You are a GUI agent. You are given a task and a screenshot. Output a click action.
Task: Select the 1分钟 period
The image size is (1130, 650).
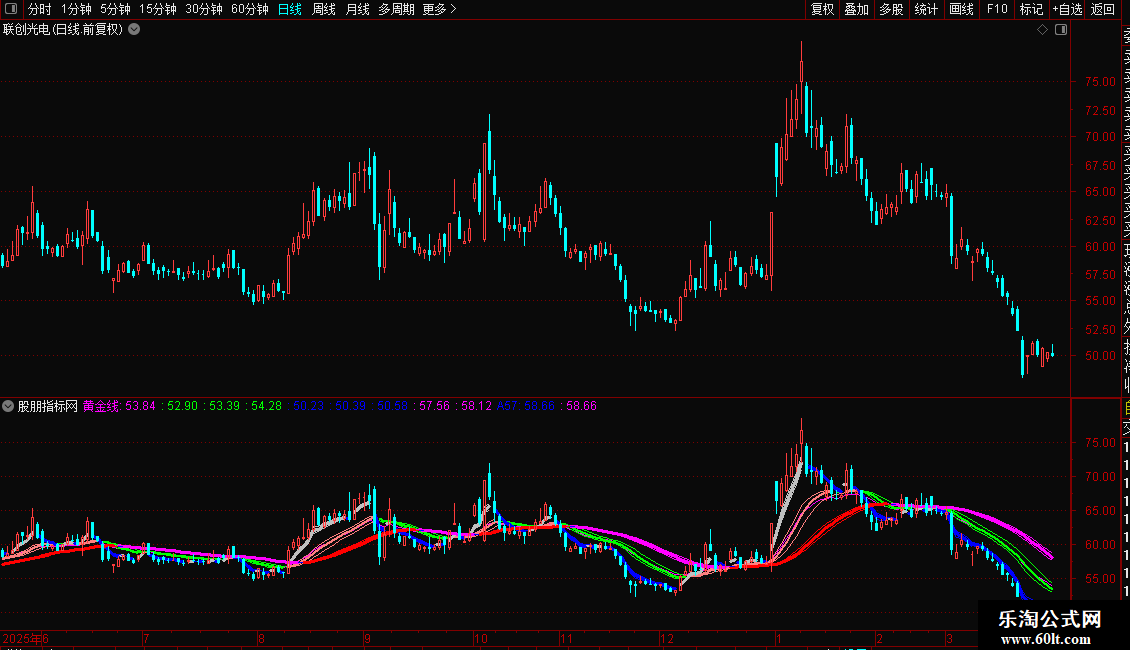tap(76, 9)
